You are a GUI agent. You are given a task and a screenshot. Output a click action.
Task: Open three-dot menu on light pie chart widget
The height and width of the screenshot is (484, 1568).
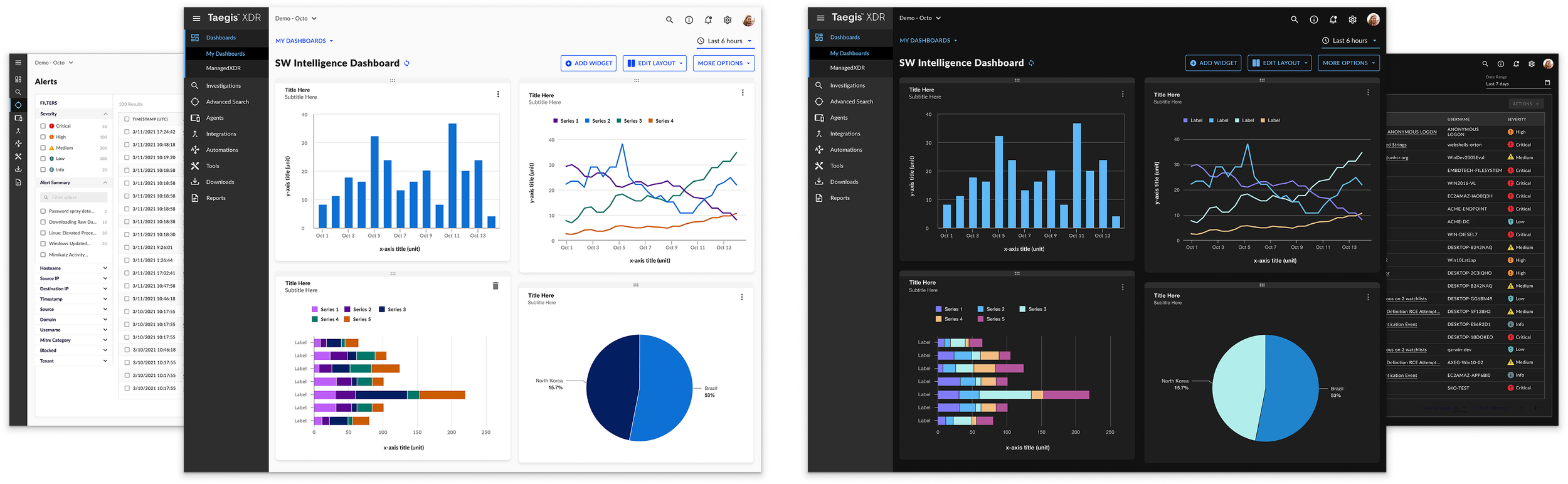[x=741, y=297]
